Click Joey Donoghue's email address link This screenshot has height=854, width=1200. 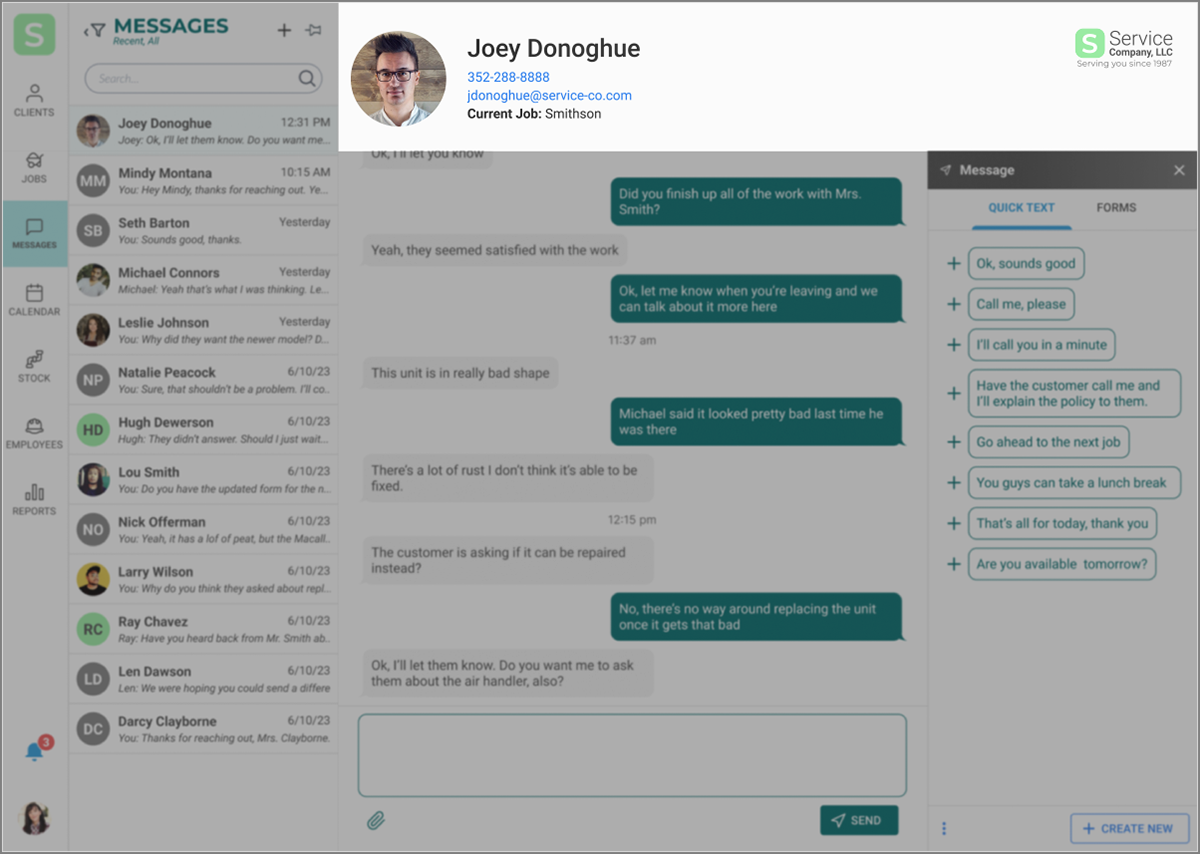[x=549, y=96]
